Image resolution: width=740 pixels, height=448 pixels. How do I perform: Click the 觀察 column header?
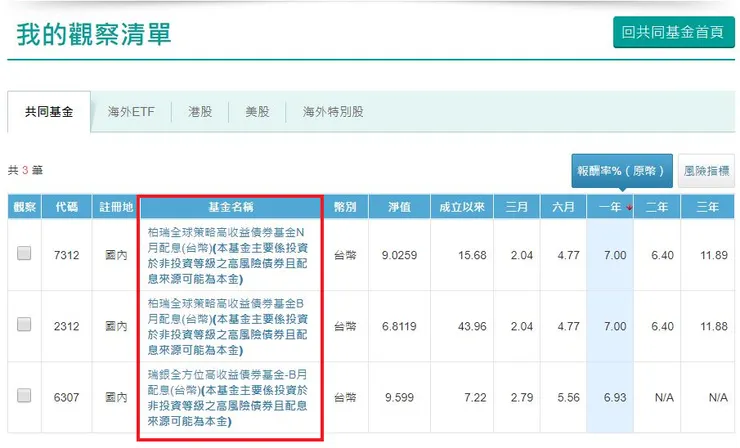(x=25, y=207)
